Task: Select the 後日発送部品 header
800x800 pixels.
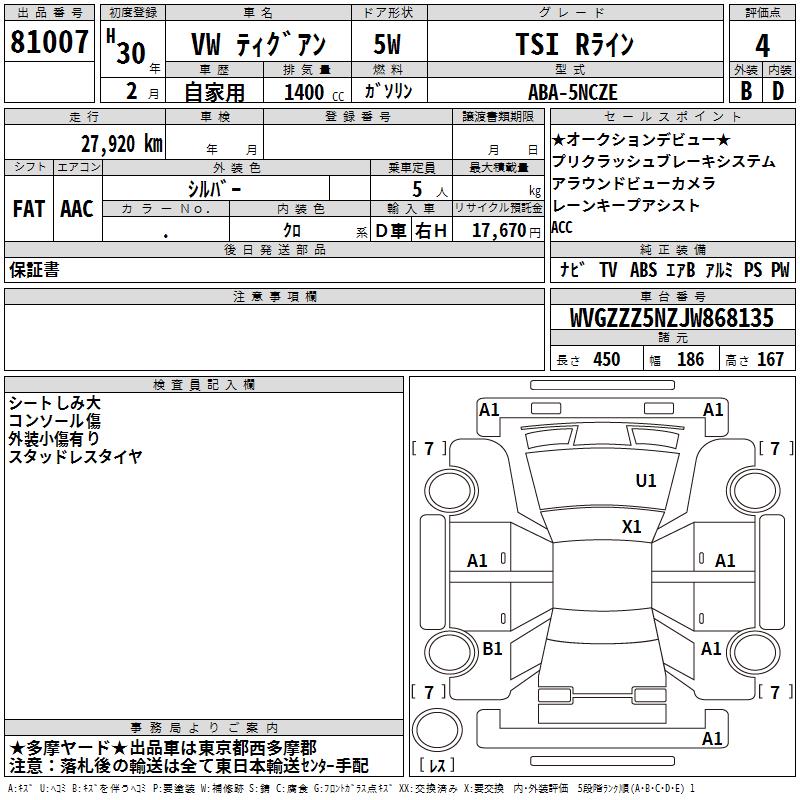Action: coord(274,249)
